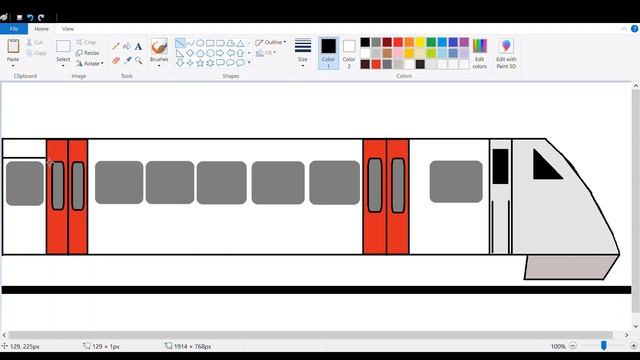Image resolution: width=640 pixels, height=360 pixels.
Task: Click Edit with Paint 3D
Action: coord(506,53)
